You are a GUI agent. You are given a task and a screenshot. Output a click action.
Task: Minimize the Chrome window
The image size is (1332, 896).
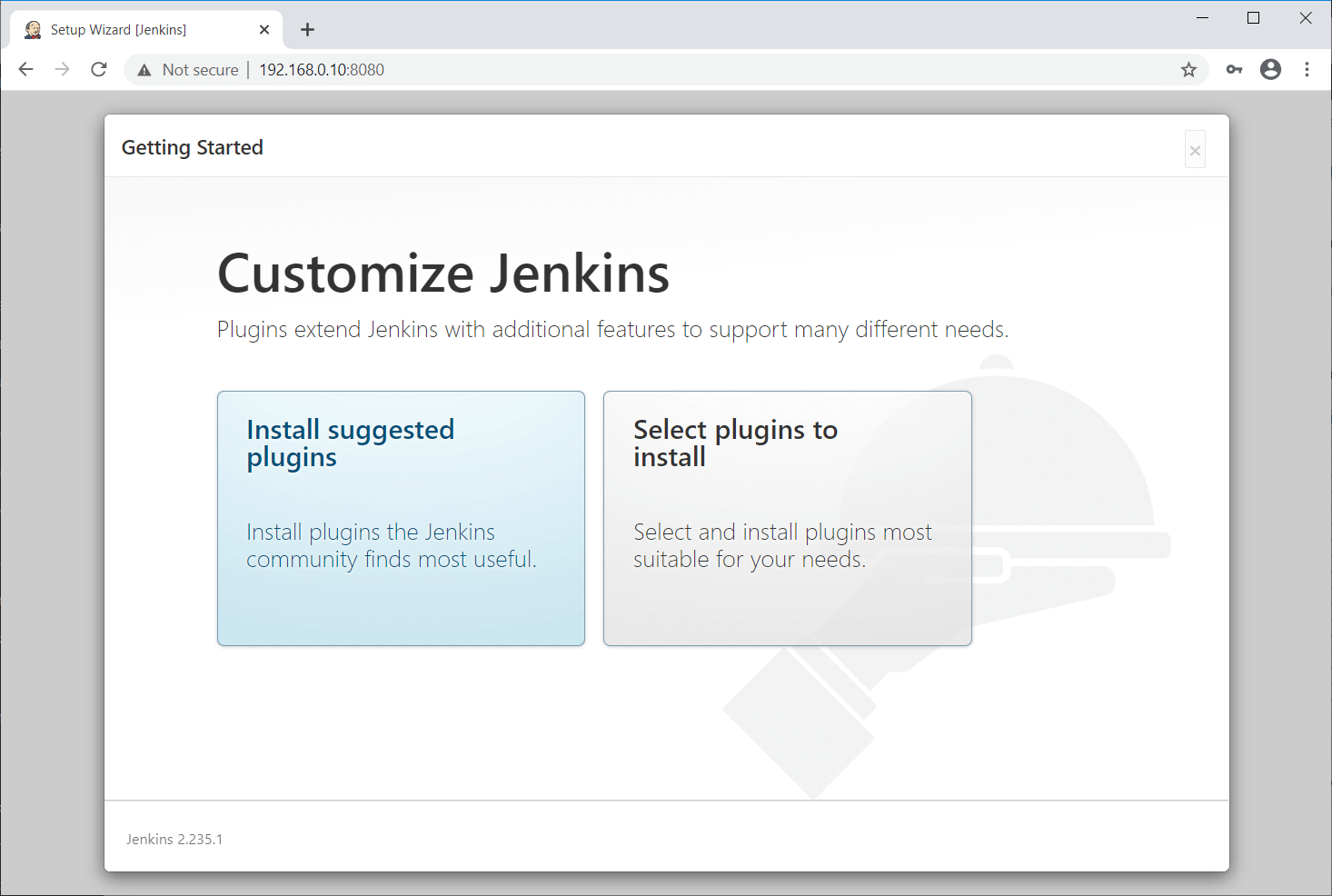tap(1202, 18)
